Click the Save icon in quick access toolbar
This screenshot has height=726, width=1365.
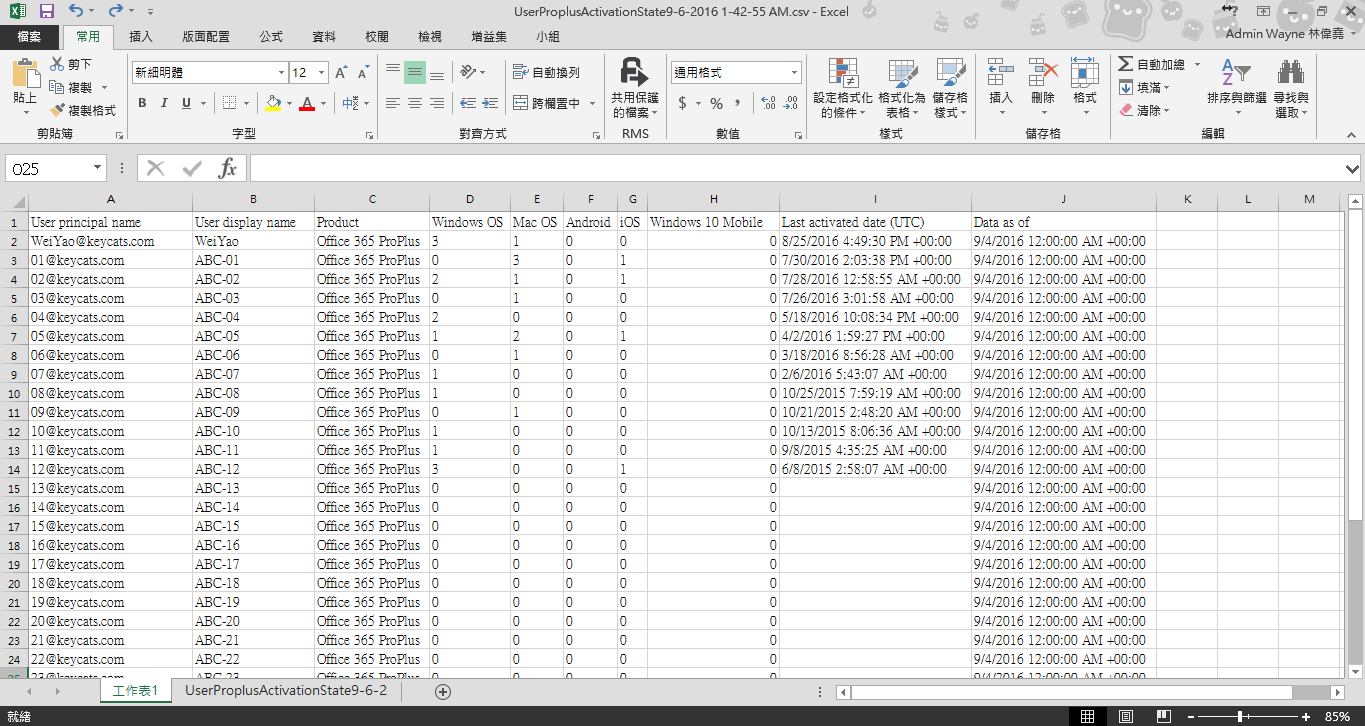[47, 11]
